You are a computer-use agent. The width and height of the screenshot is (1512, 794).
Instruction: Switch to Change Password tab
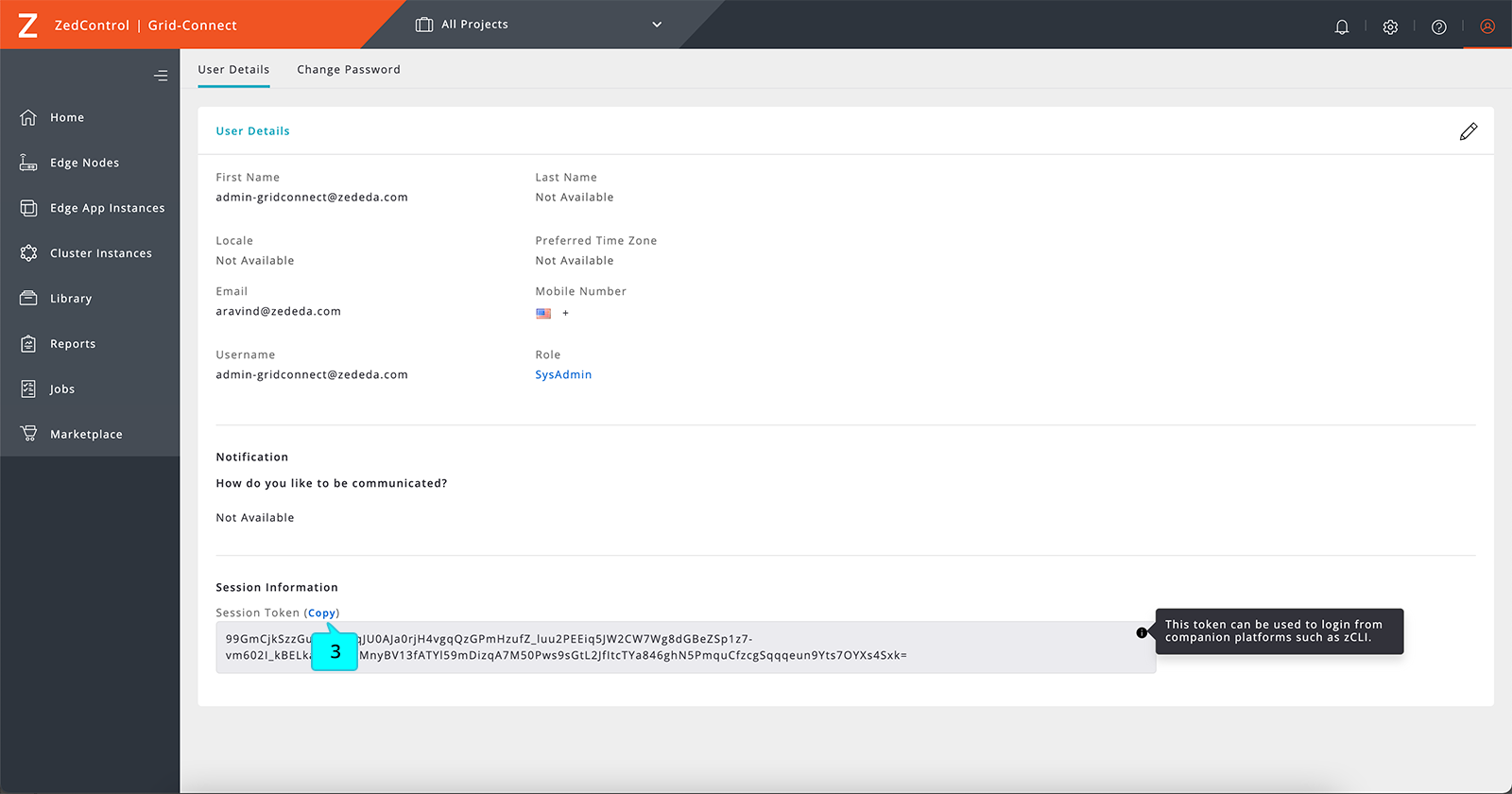point(349,69)
